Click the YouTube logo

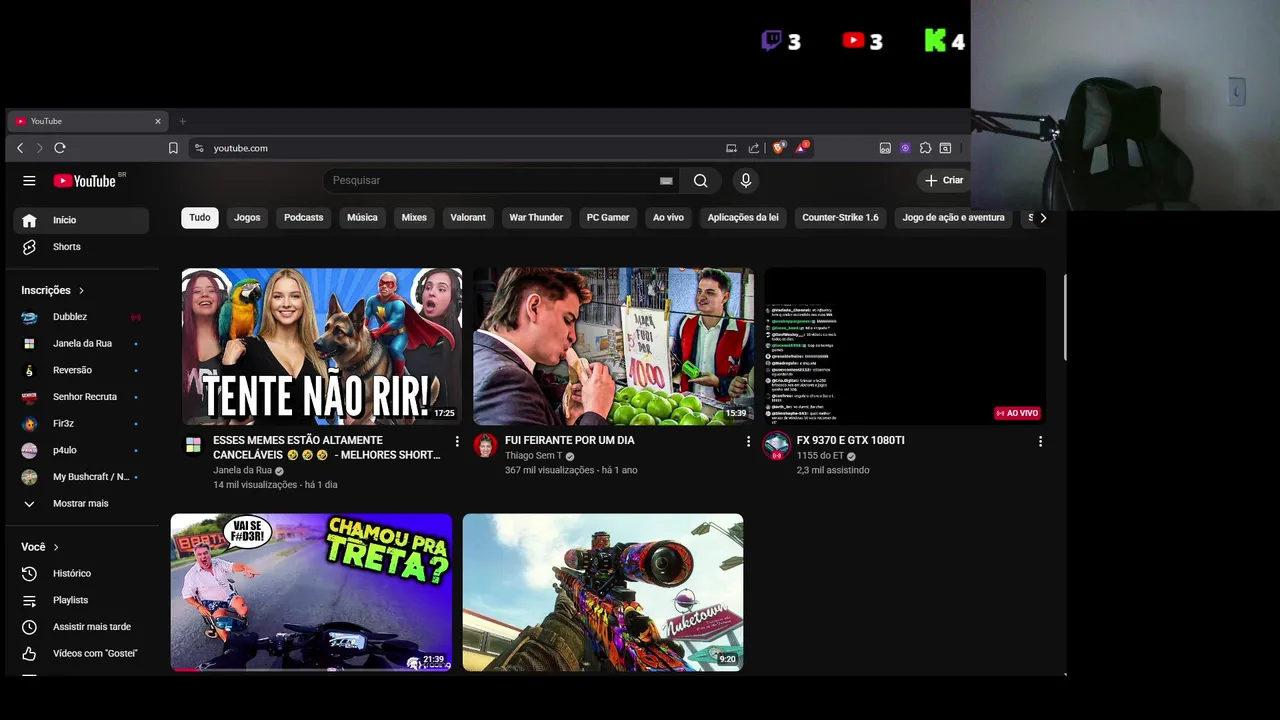point(85,181)
